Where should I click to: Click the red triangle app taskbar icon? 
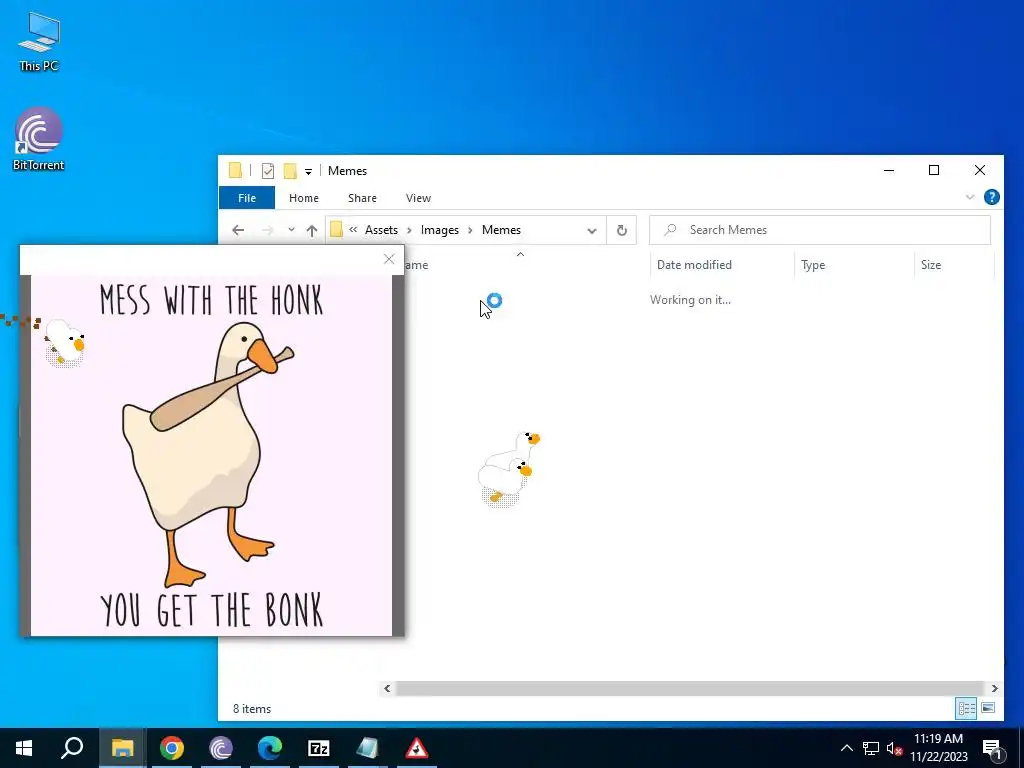417,748
